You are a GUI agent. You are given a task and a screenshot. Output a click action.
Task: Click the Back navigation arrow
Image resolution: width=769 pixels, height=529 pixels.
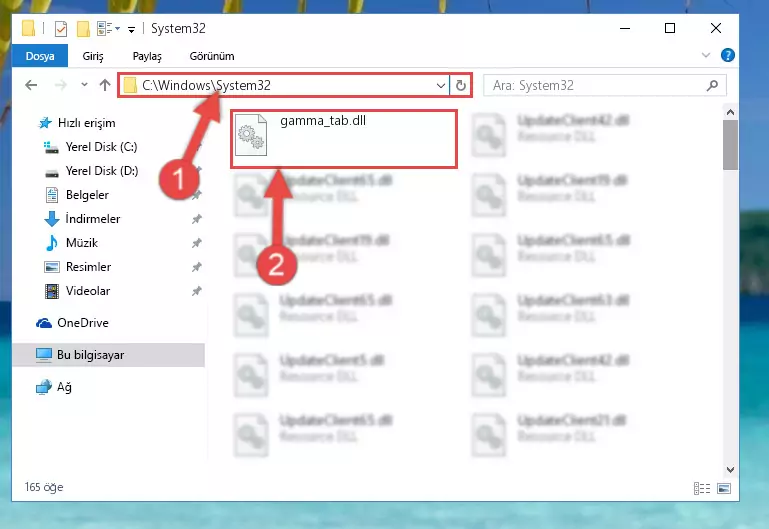pos(31,85)
